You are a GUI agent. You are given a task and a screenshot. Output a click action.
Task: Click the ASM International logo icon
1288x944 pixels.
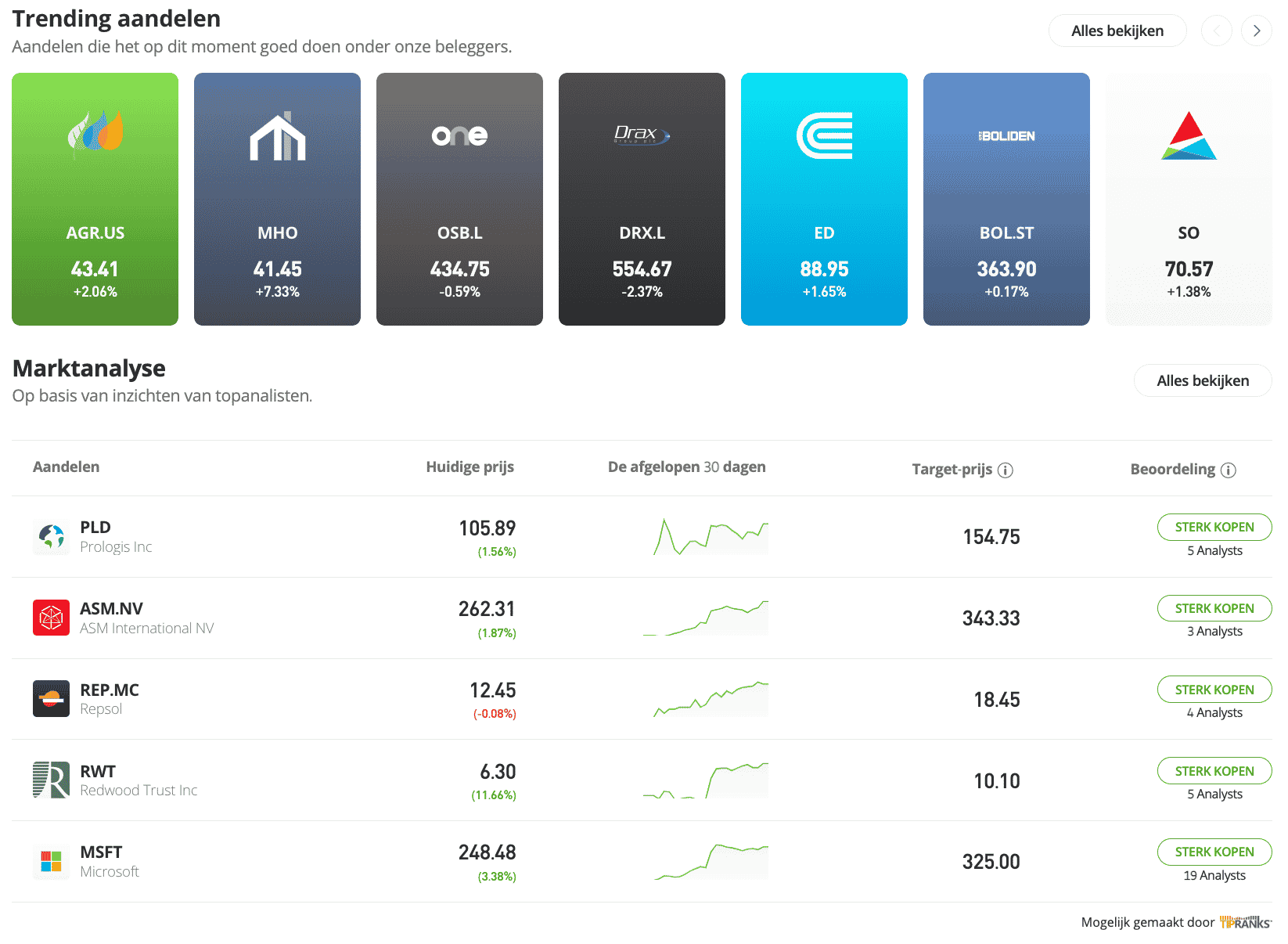[51, 618]
